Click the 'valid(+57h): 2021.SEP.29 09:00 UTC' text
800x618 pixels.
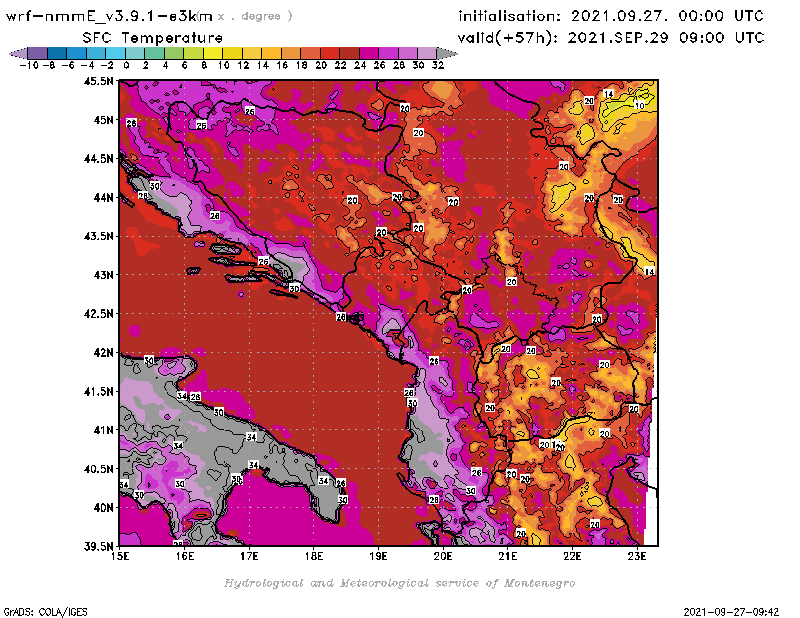click(611, 38)
